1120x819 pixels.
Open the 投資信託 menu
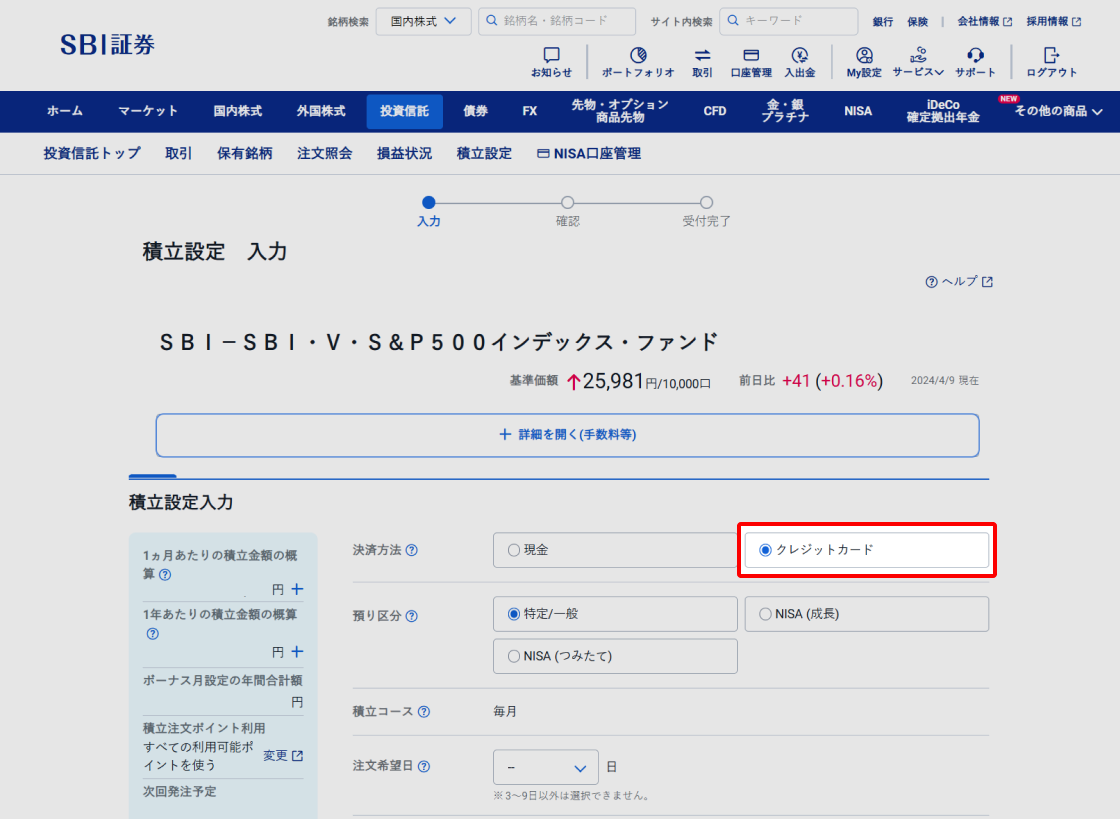tap(404, 111)
